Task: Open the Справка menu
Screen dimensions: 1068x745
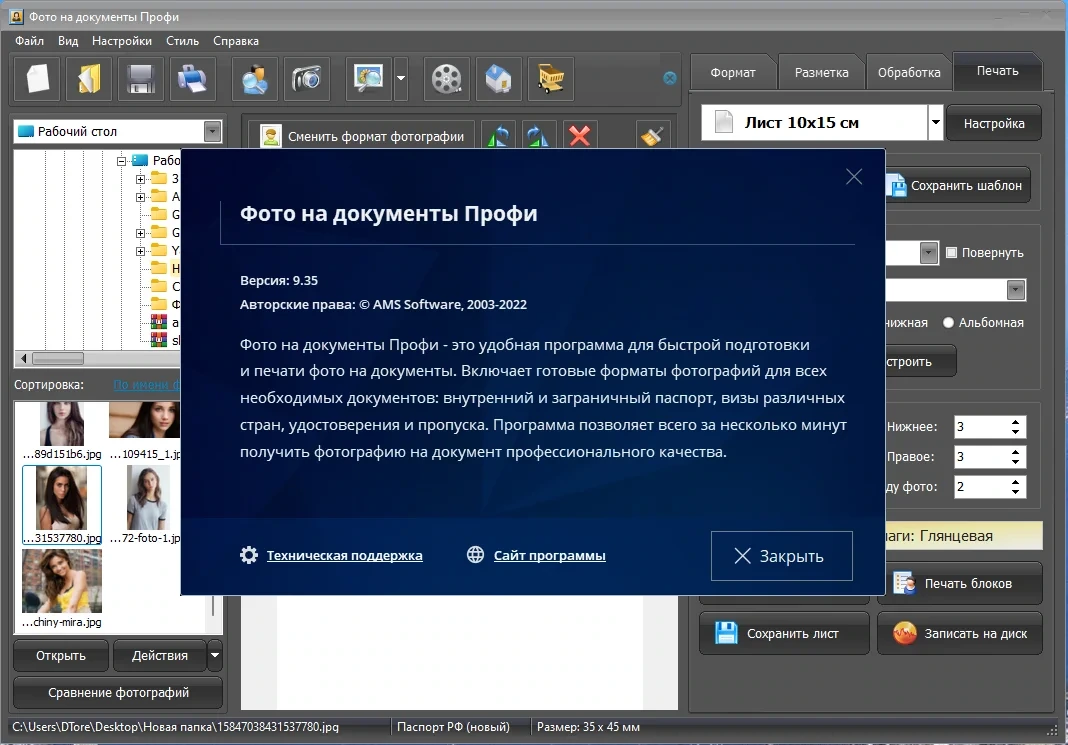Action: [x=236, y=41]
